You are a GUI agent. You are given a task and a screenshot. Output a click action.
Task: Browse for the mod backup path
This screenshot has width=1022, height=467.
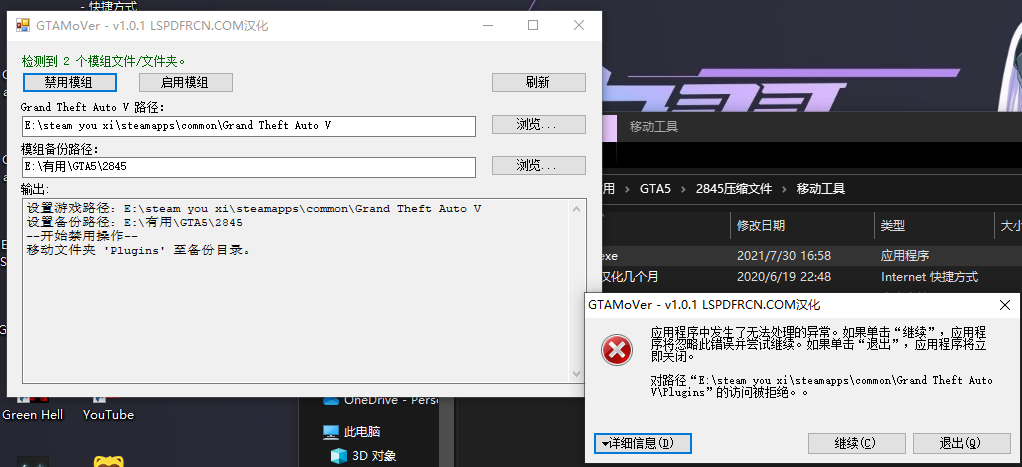pyautogui.click(x=538, y=166)
